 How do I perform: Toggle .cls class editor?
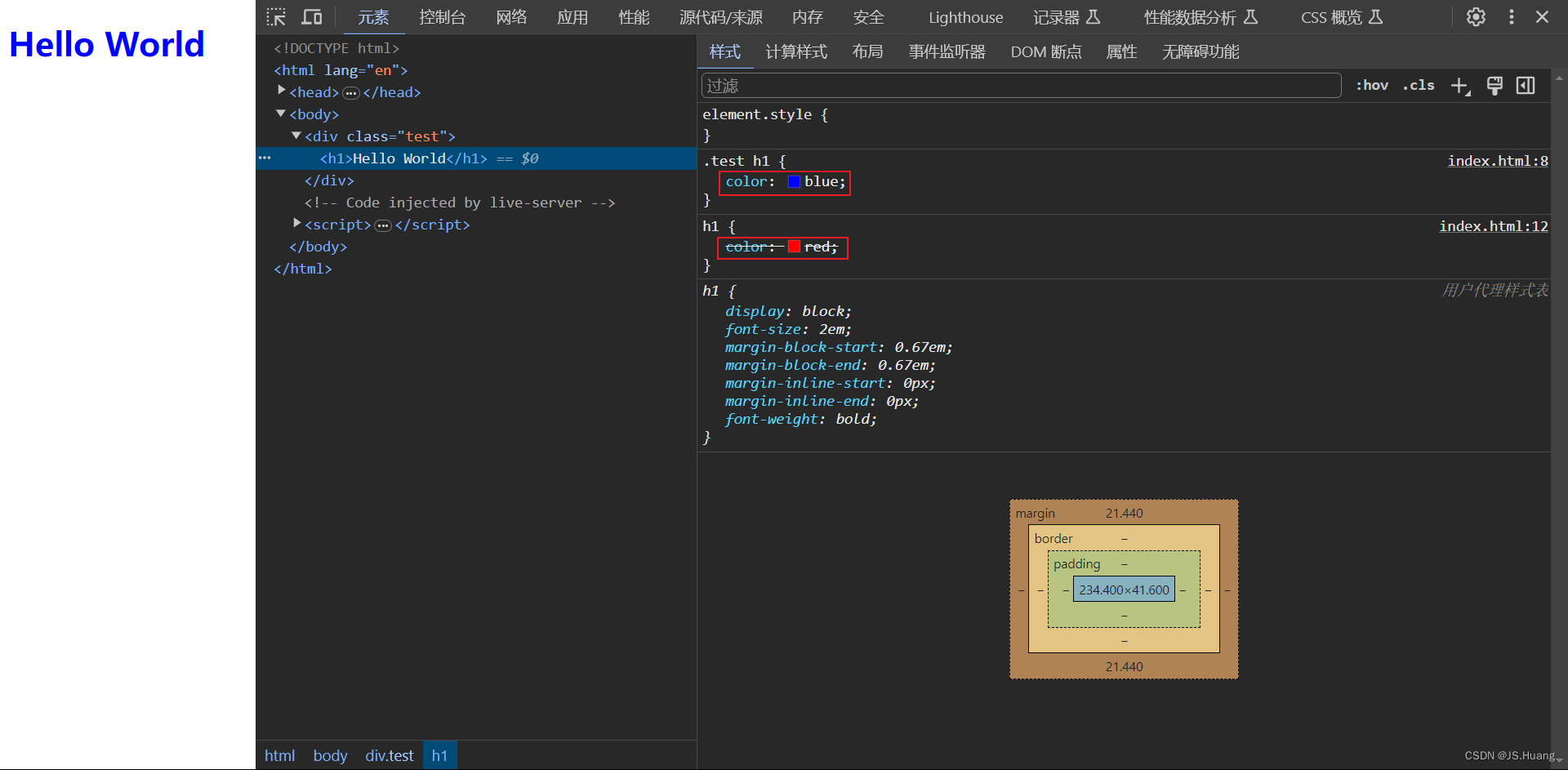(x=1419, y=85)
